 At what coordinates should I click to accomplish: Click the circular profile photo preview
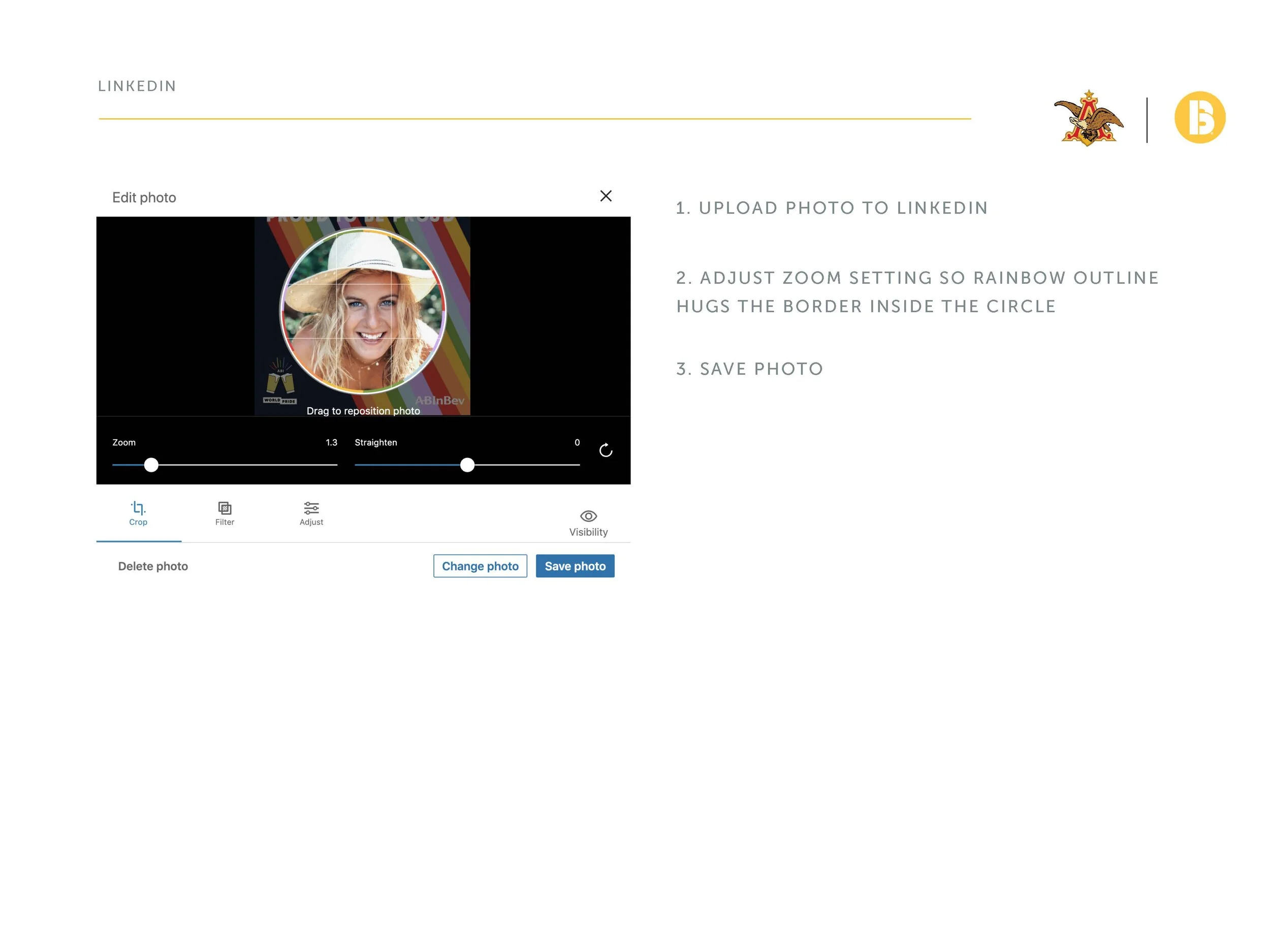[x=363, y=311]
